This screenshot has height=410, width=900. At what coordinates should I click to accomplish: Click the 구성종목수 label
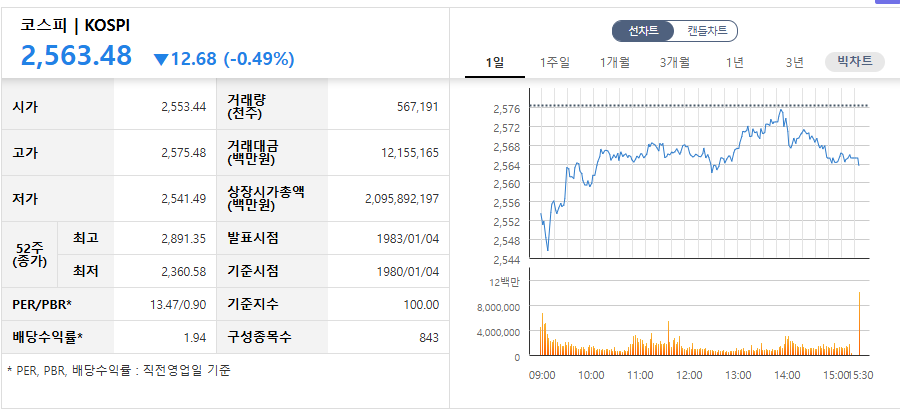point(259,338)
